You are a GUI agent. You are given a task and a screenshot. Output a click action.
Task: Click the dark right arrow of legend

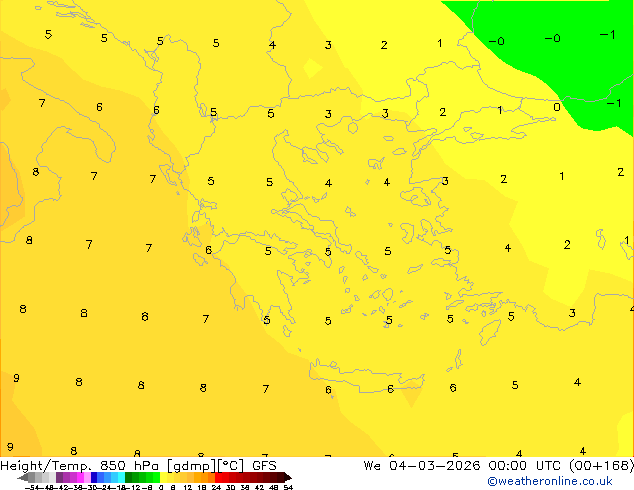[288, 477]
